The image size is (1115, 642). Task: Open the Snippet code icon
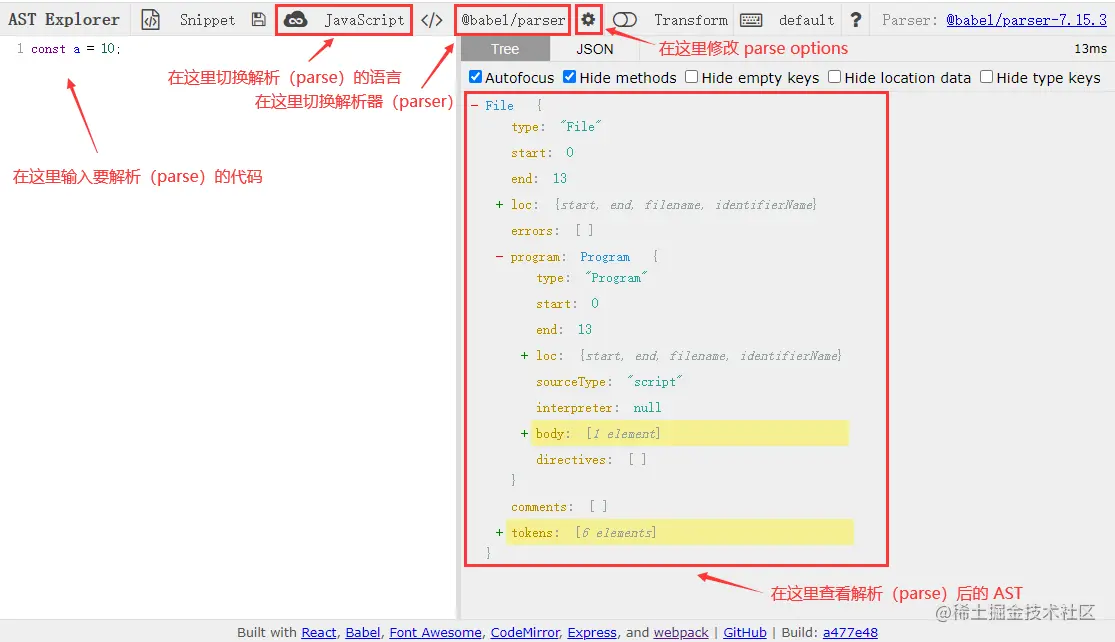pyautogui.click(x=152, y=19)
